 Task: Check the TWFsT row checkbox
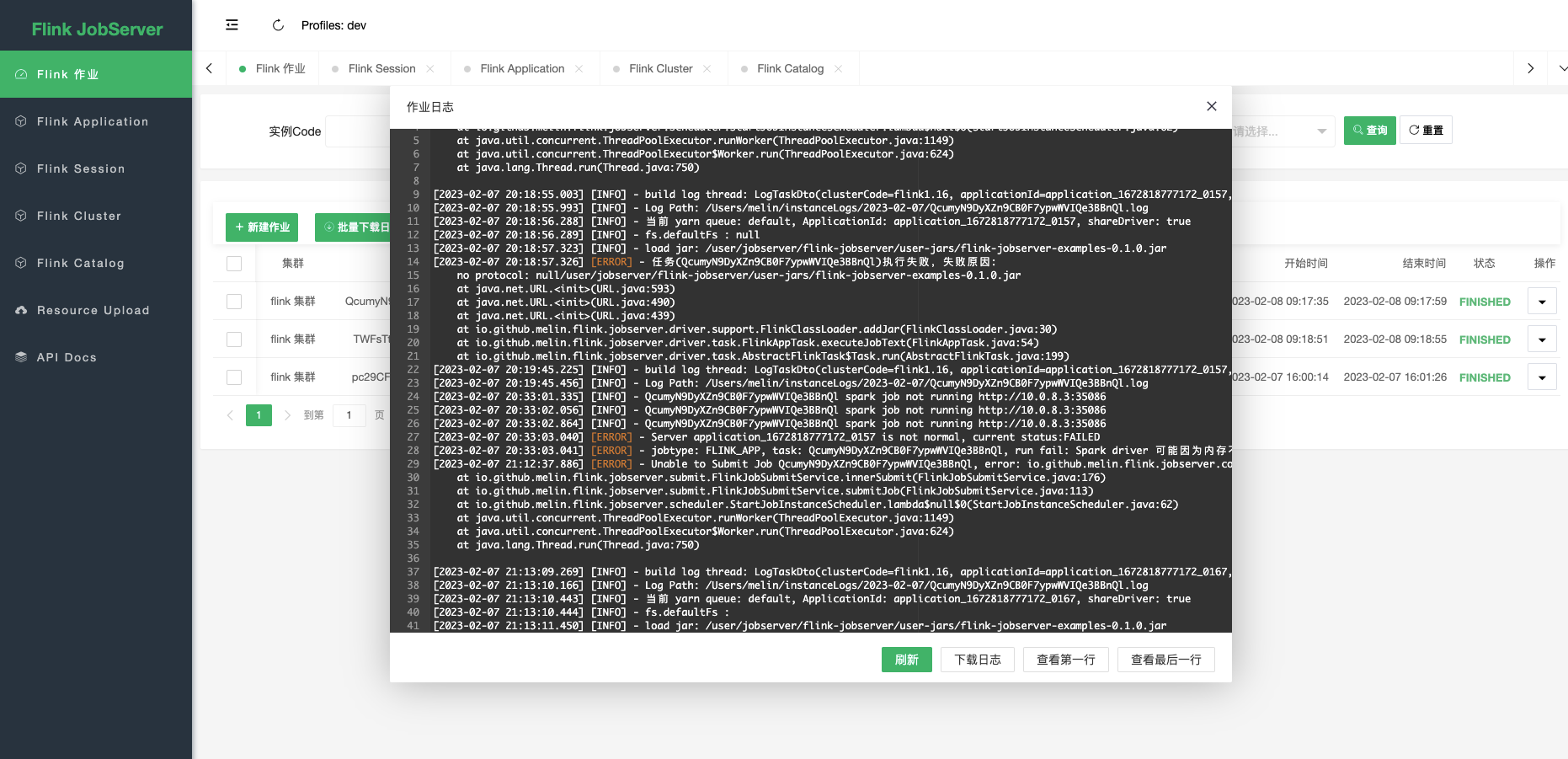click(234, 339)
